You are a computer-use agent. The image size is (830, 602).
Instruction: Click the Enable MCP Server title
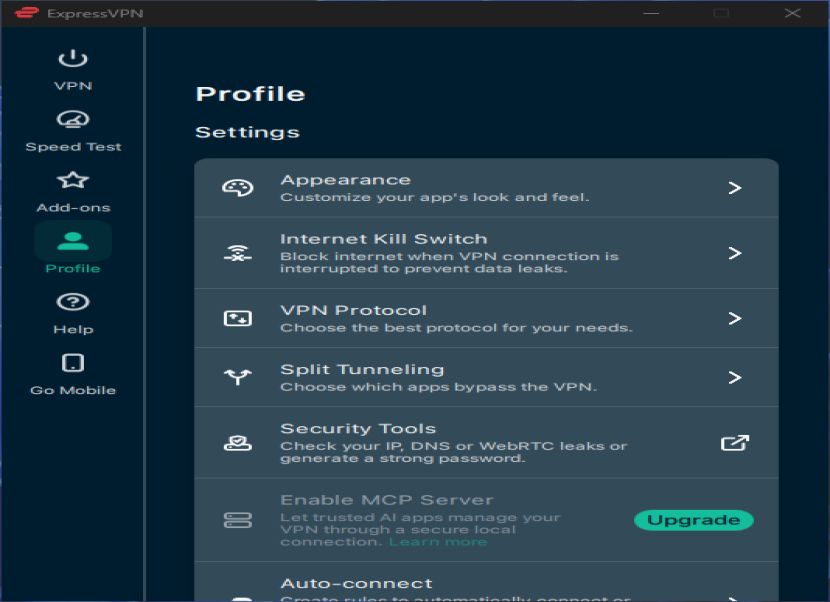(x=387, y=500)
